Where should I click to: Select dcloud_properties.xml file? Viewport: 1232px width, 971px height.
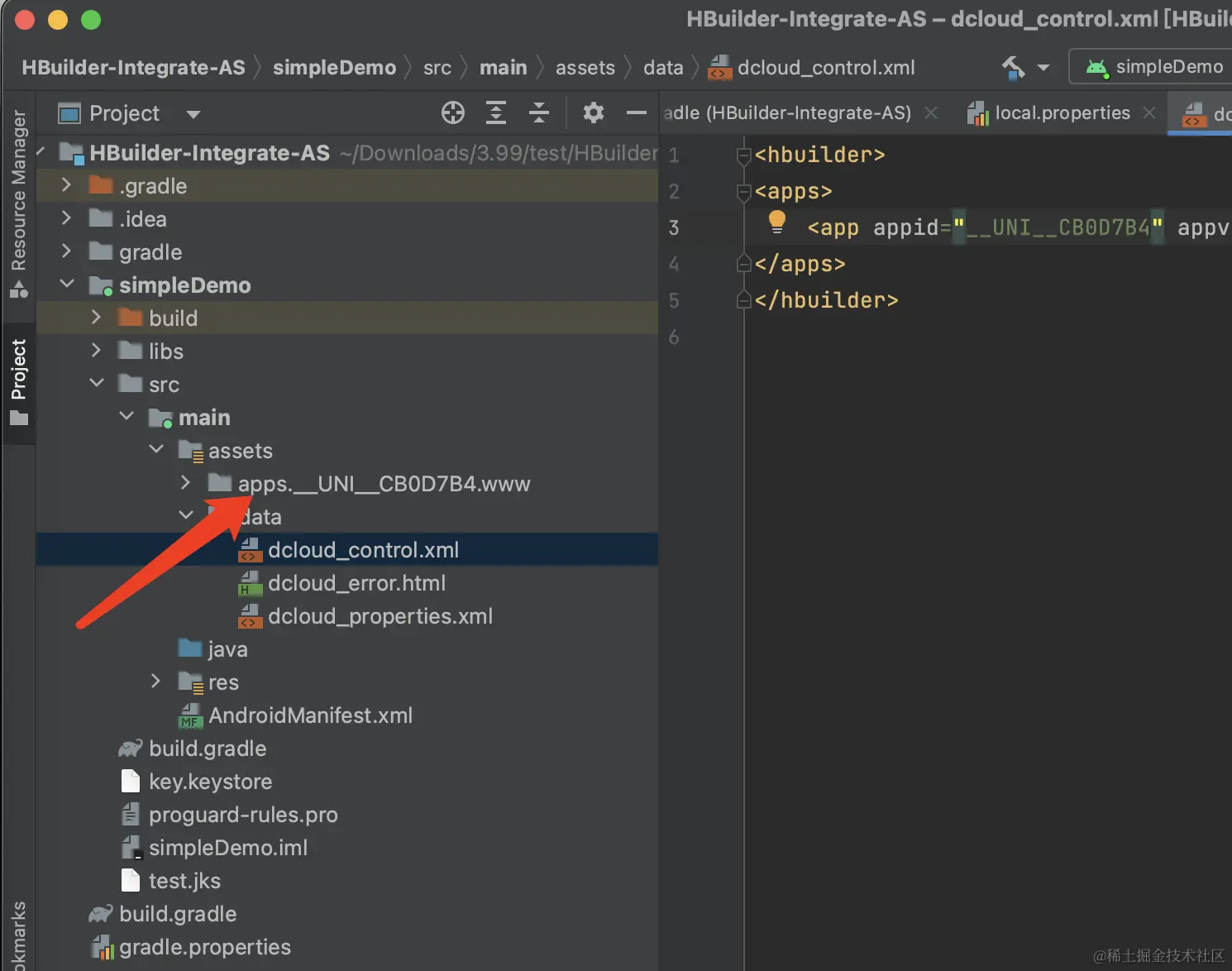point(347,616)
